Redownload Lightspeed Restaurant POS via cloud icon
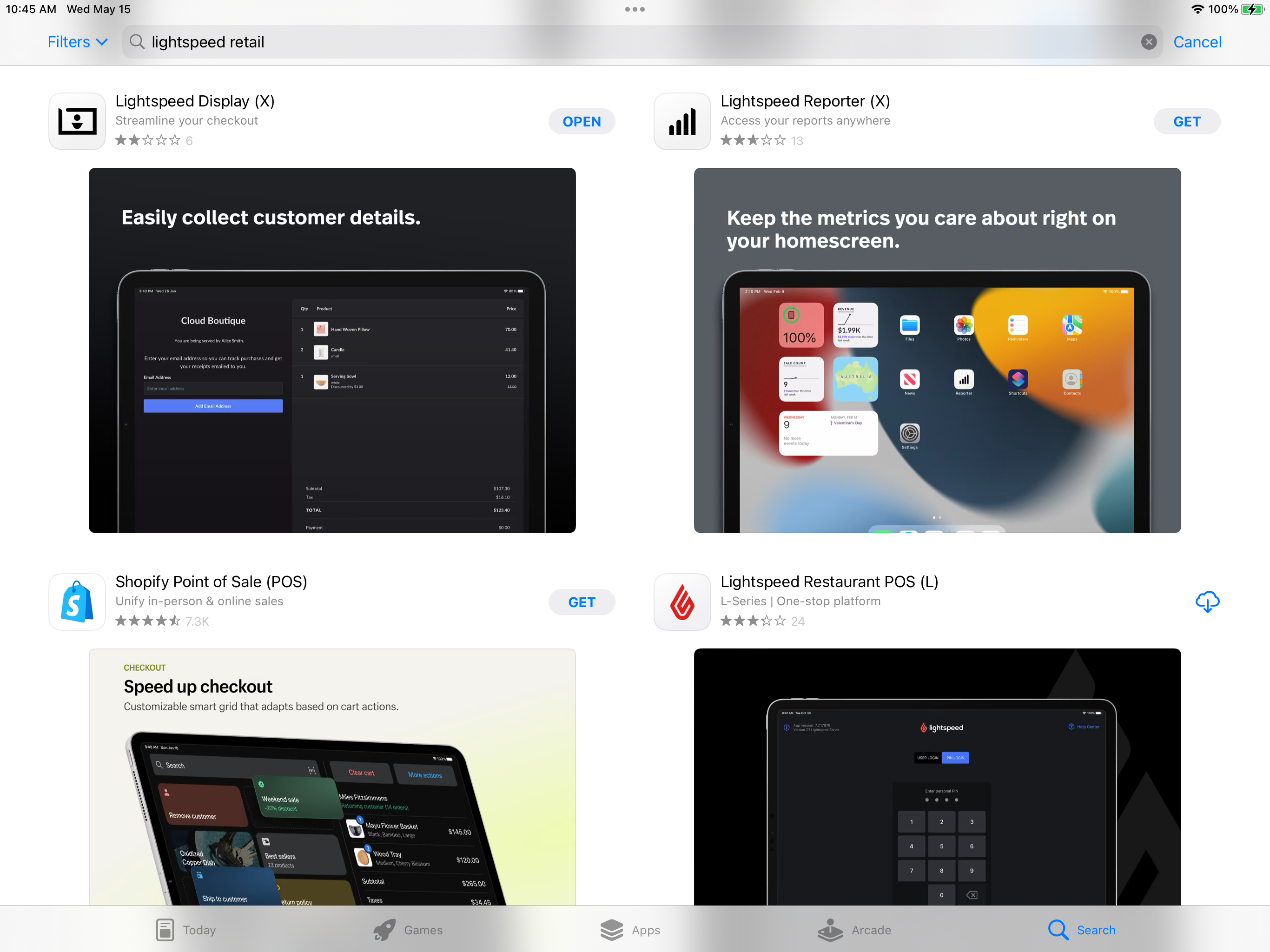Screen dimensions: 1270x952 1207,602
